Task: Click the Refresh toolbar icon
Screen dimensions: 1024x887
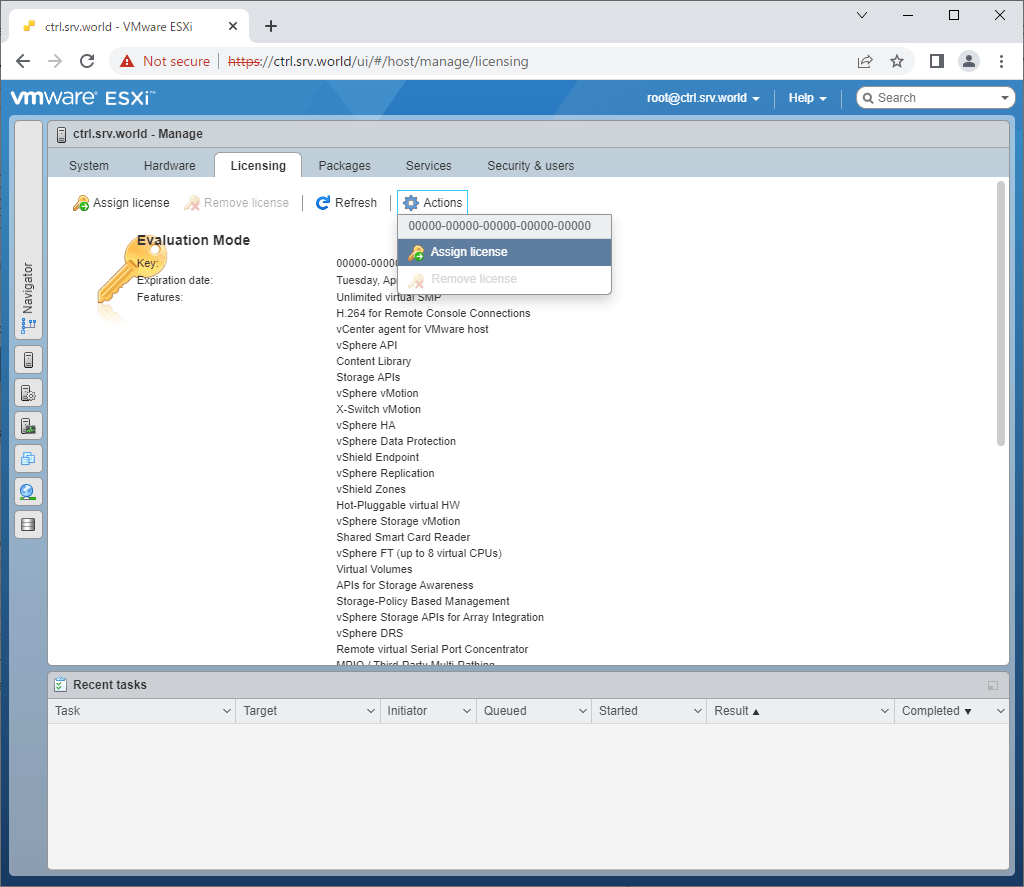Action: click(x=345, y=202)
